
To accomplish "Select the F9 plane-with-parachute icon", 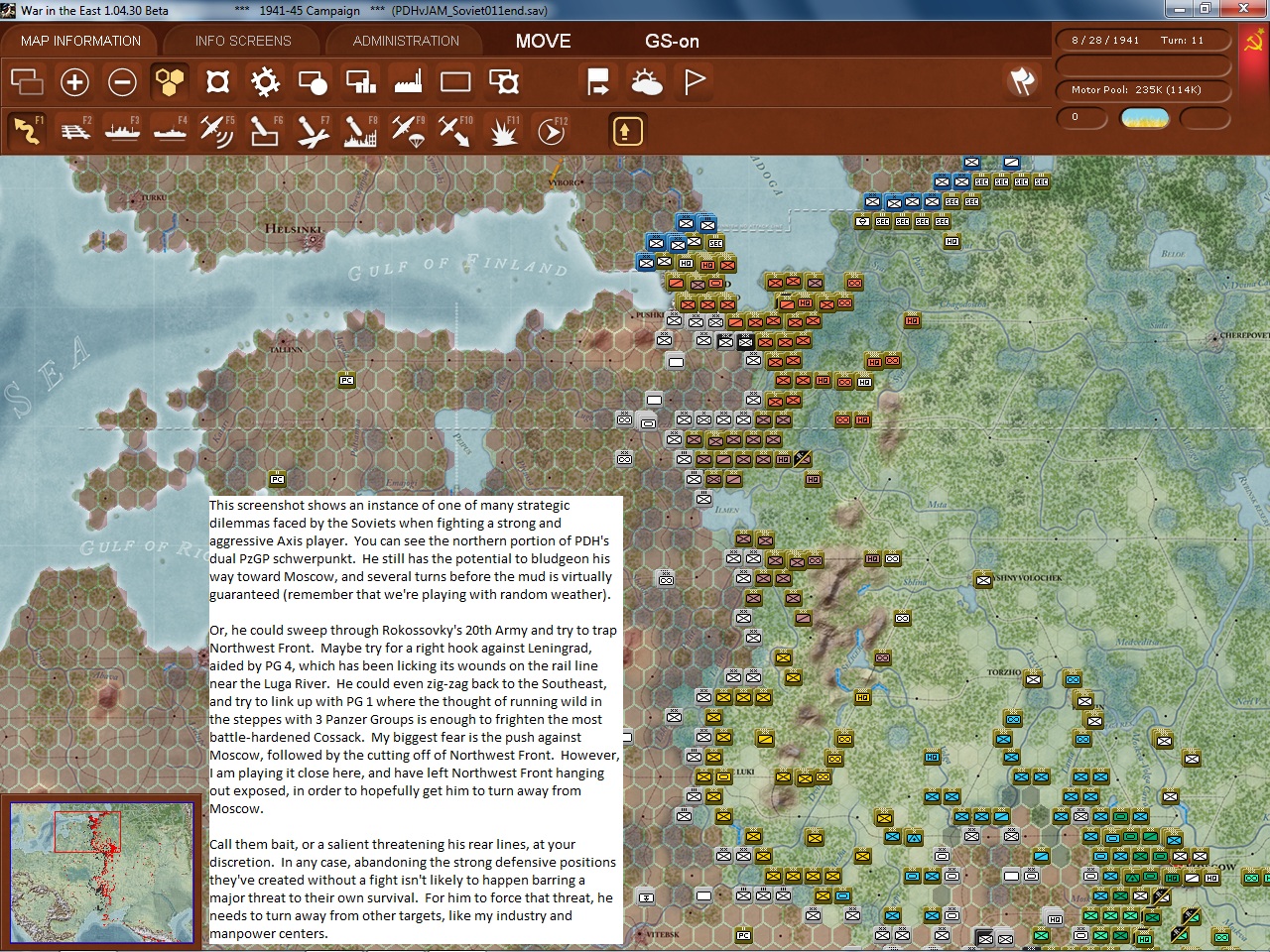I will [408, 131].
